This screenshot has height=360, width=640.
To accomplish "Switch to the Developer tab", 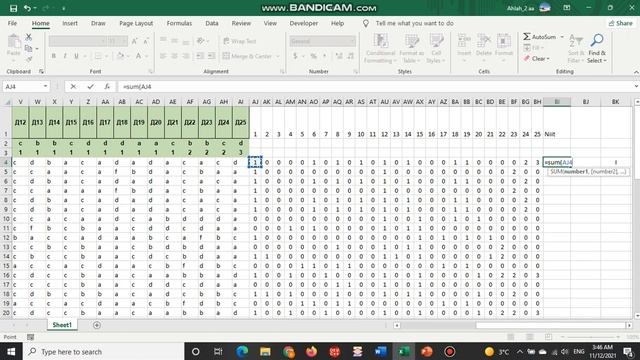I will [x=304, y=23].
